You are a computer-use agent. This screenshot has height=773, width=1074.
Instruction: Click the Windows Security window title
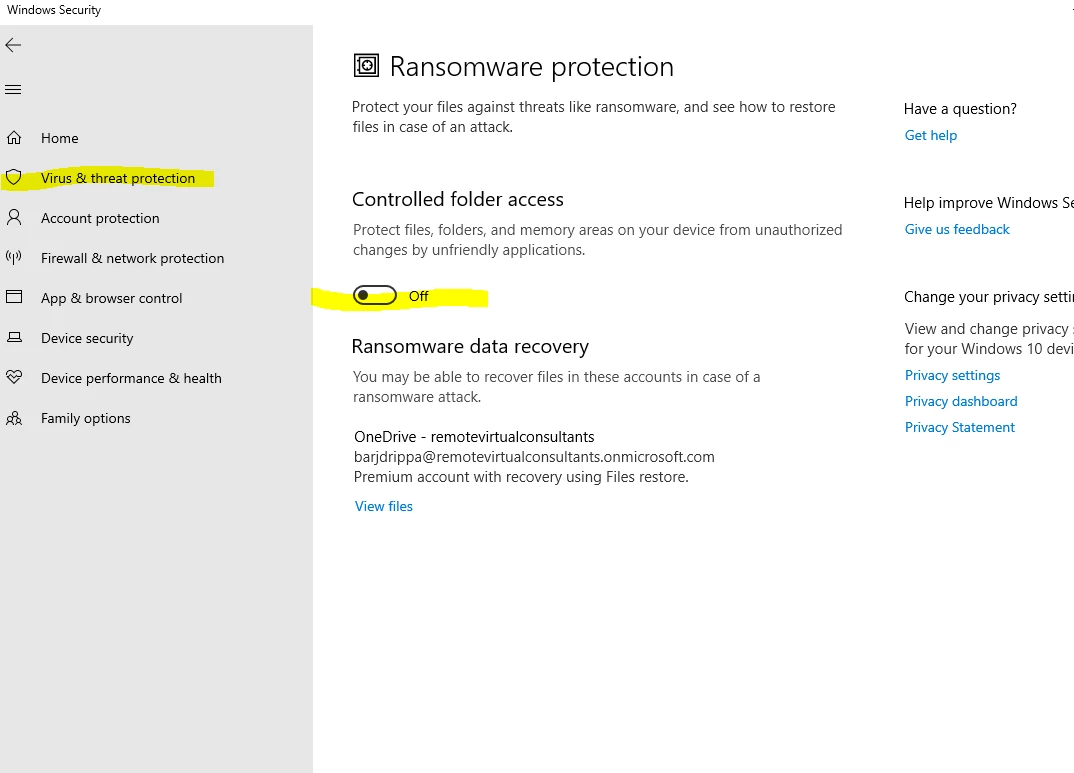[x=54, y=10]
